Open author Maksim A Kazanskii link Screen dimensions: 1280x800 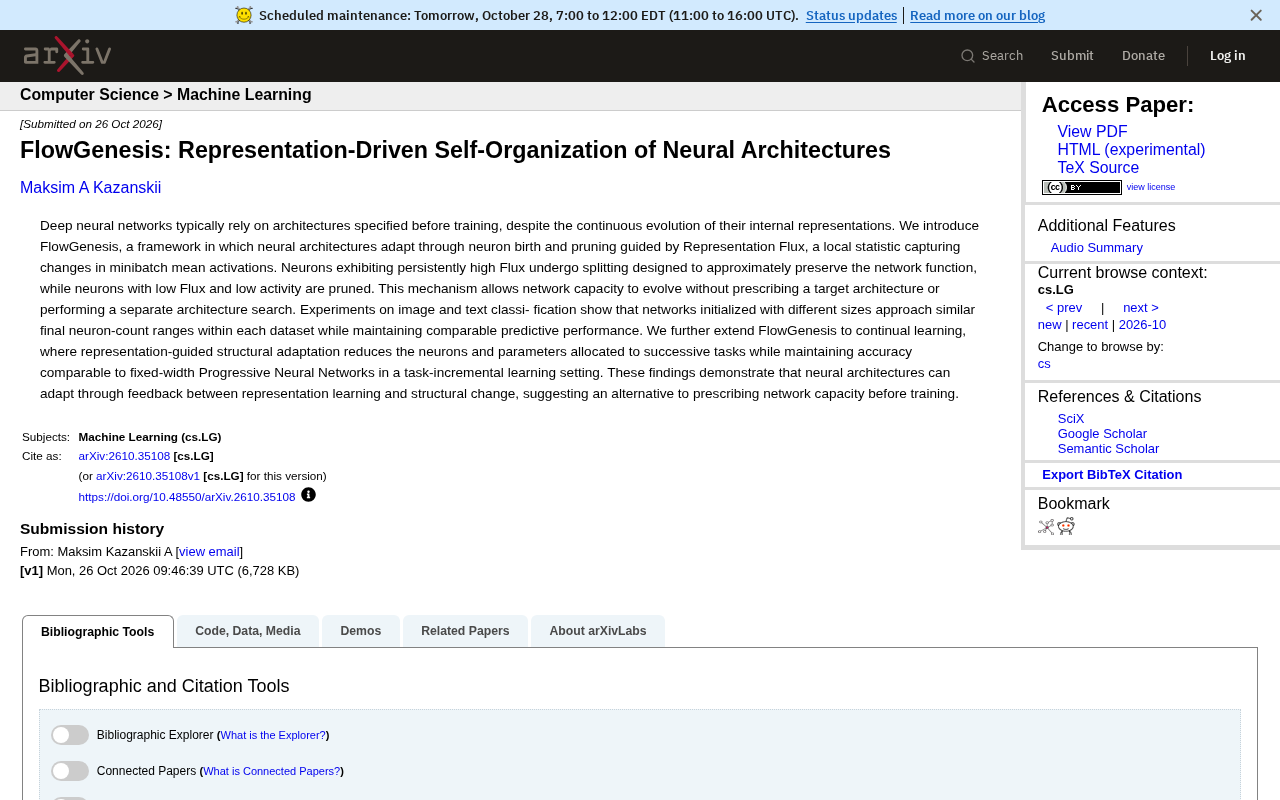90,188
